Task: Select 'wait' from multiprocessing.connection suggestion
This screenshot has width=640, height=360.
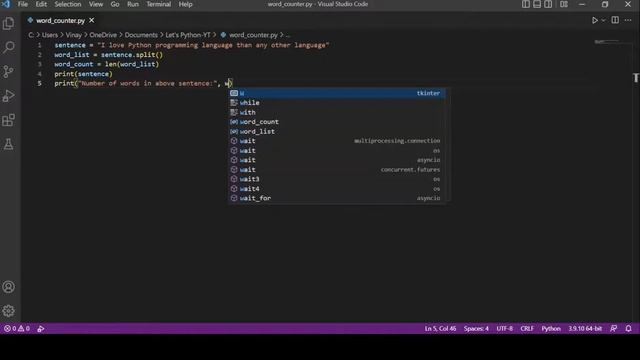Action: tap(337, 141)
